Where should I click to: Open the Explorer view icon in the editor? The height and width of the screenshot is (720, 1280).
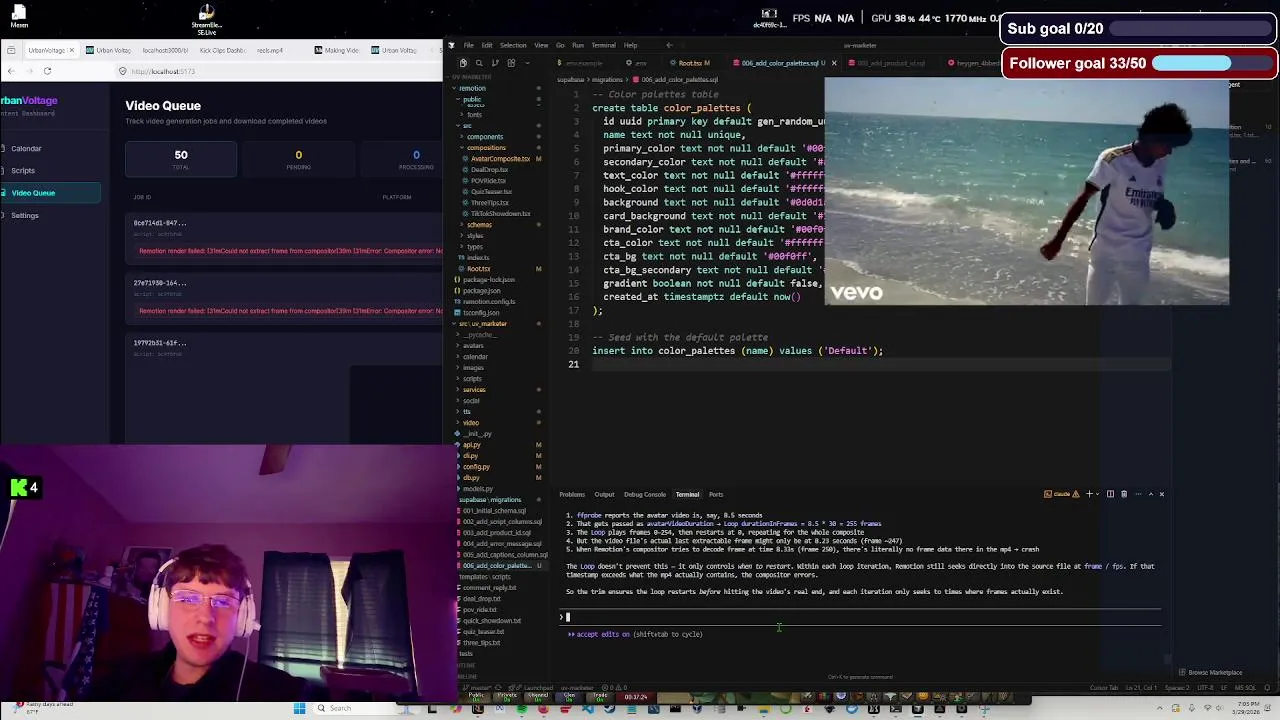[463, 63]
